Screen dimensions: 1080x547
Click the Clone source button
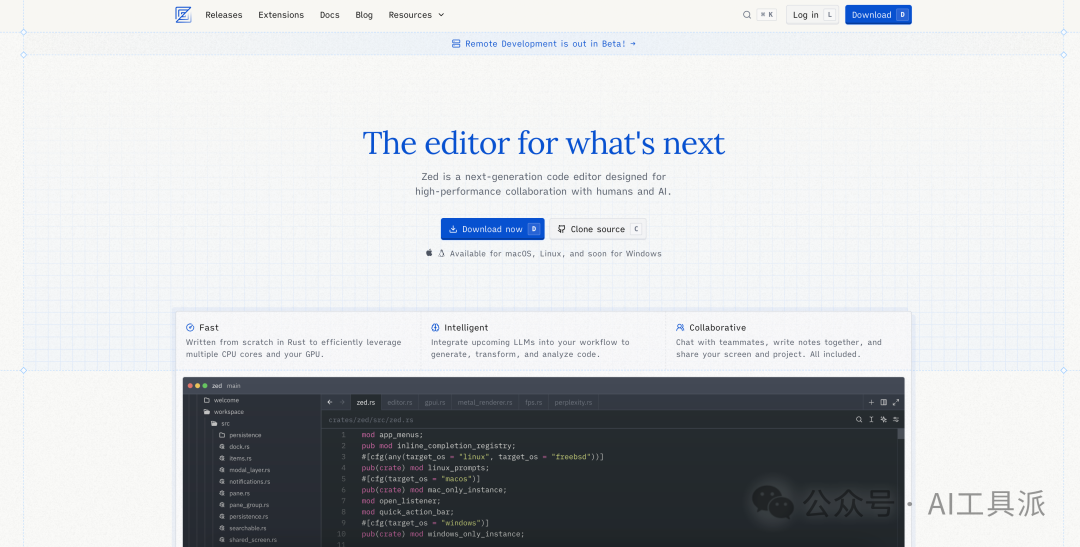(x=598, y=229)
